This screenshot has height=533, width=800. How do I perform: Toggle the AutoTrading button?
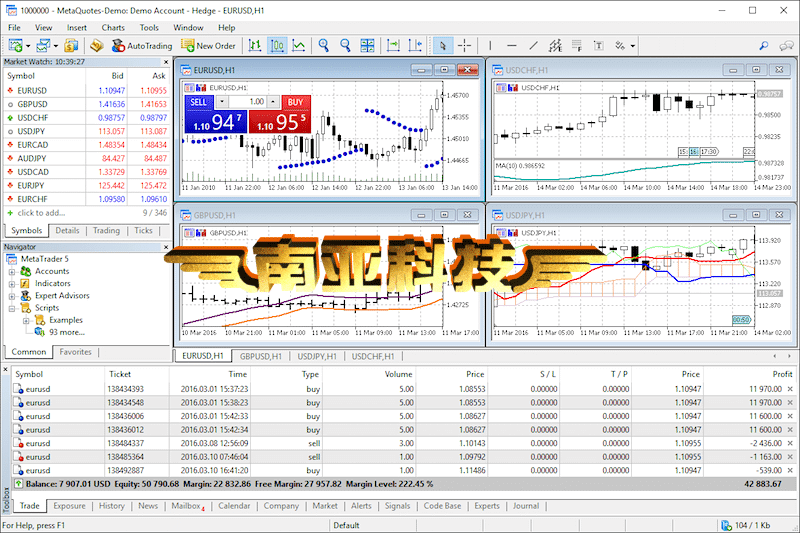[x=142, y=45]
